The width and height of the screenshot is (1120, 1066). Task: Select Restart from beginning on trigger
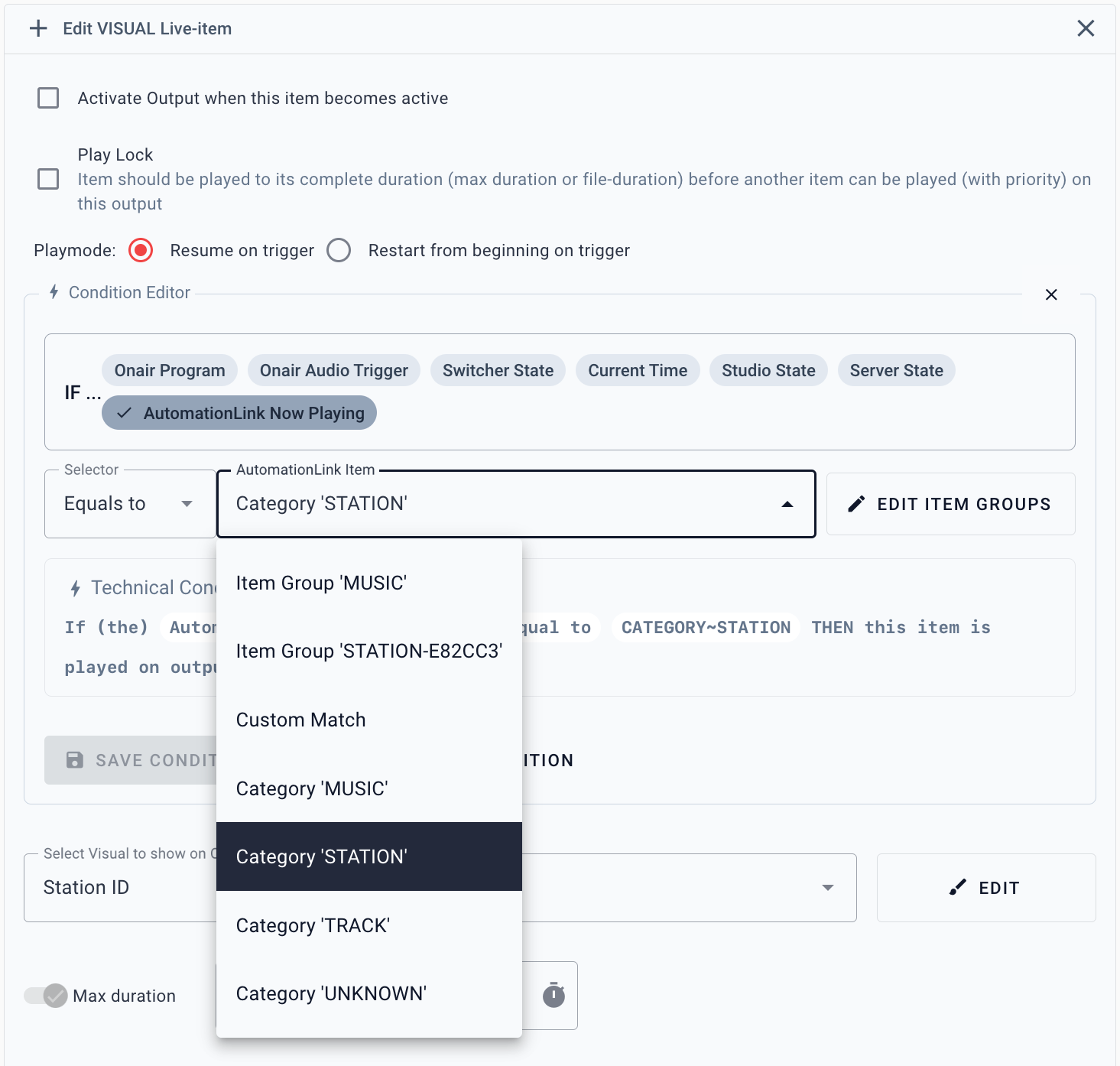(x=339, y=250)
